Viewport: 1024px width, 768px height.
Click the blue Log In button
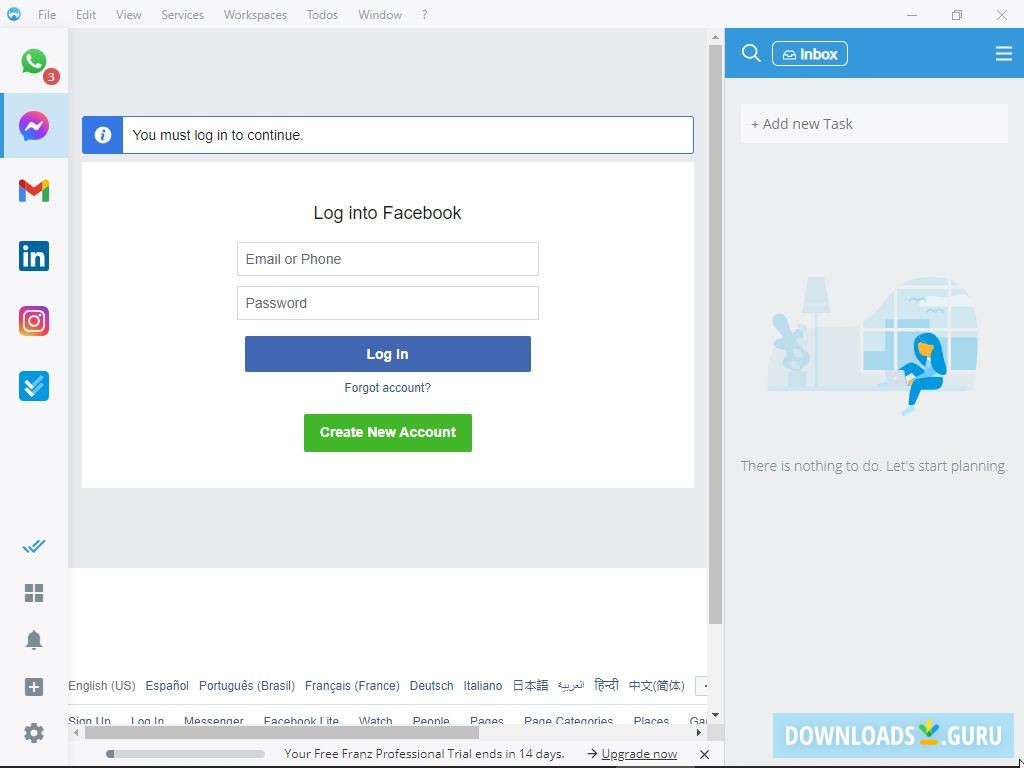point(388,354)
